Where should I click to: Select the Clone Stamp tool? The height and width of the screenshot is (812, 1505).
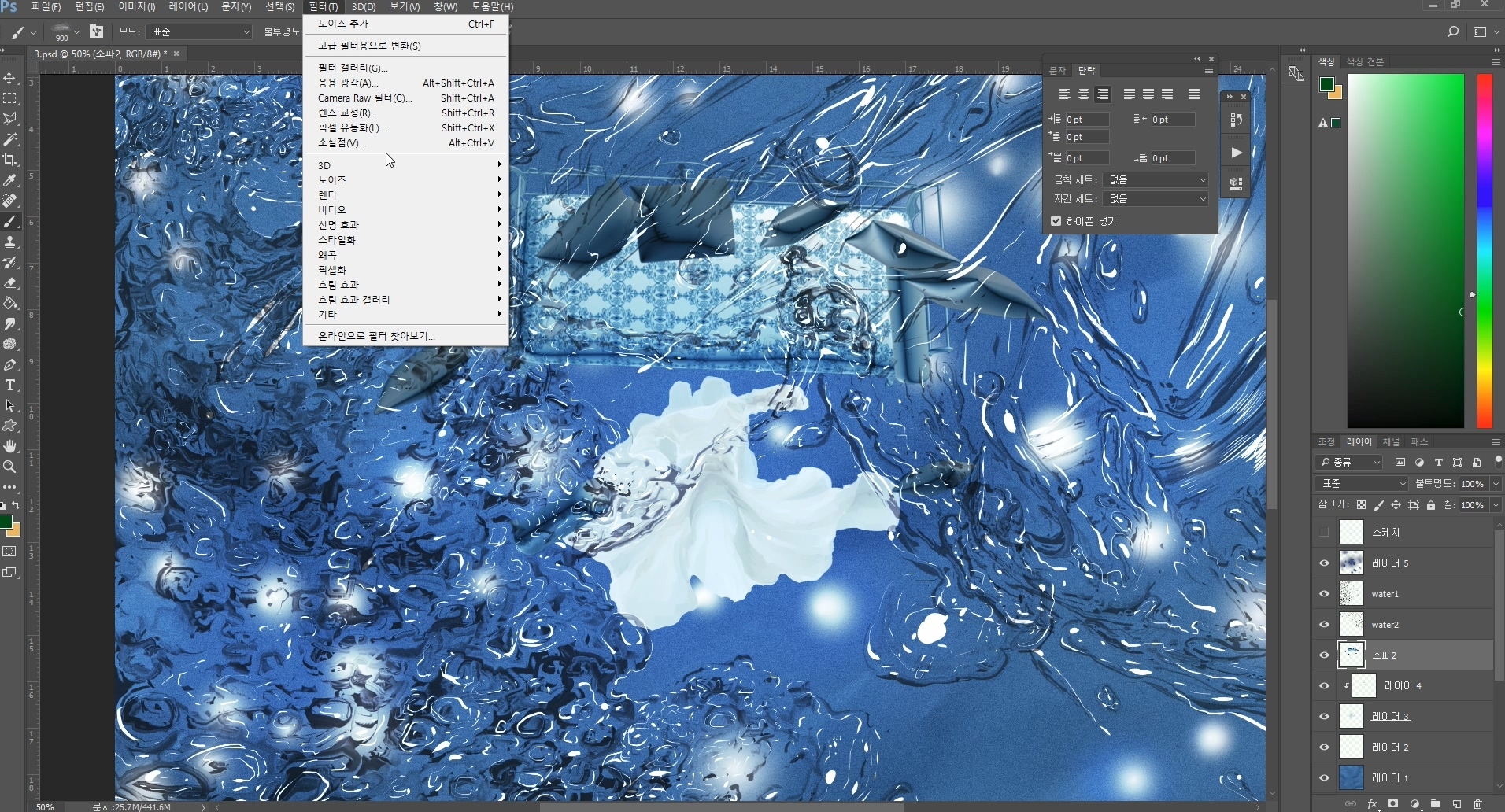point(10,242)
